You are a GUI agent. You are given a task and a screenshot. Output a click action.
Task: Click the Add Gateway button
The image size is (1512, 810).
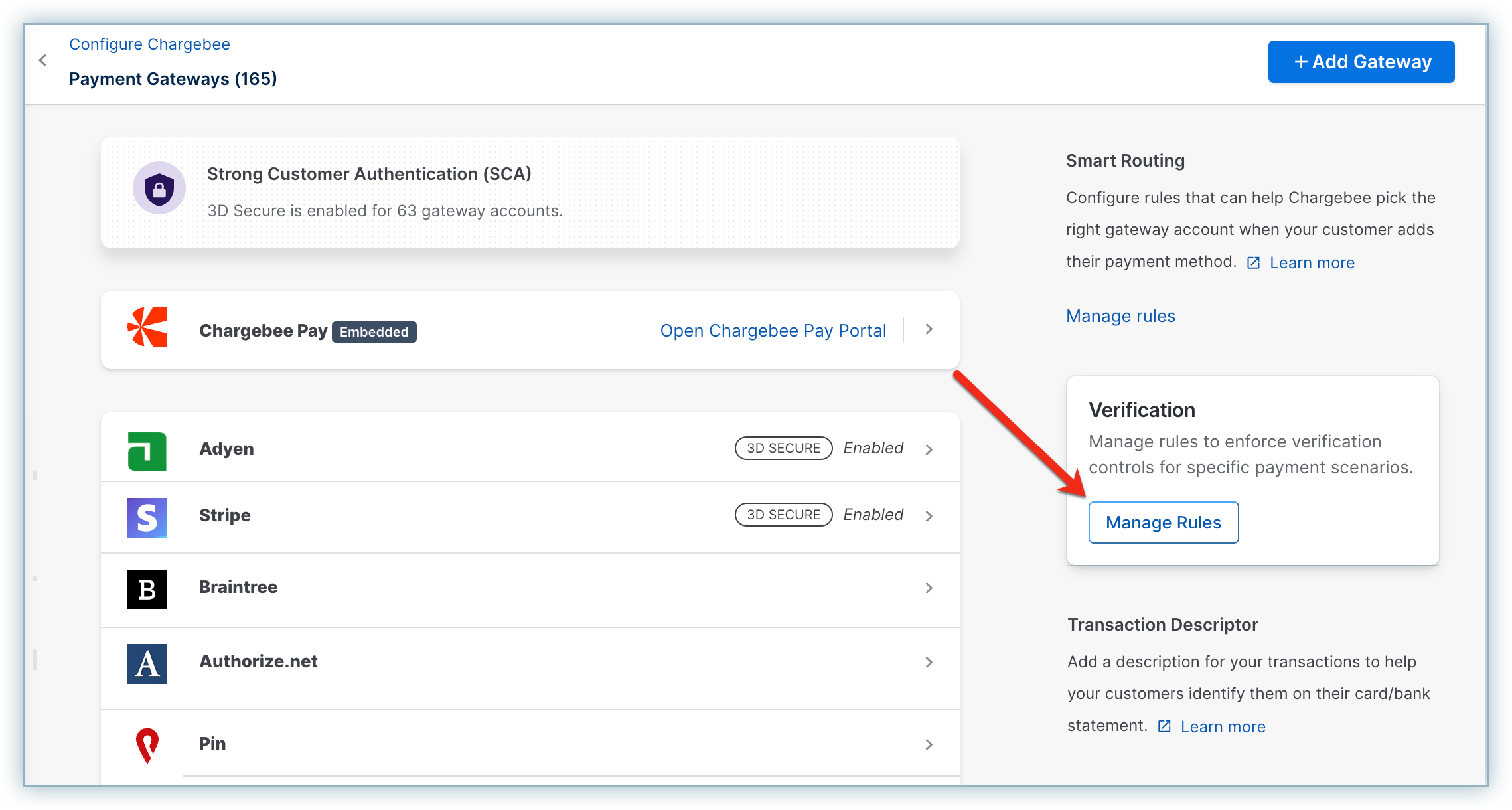(1361, 62)
